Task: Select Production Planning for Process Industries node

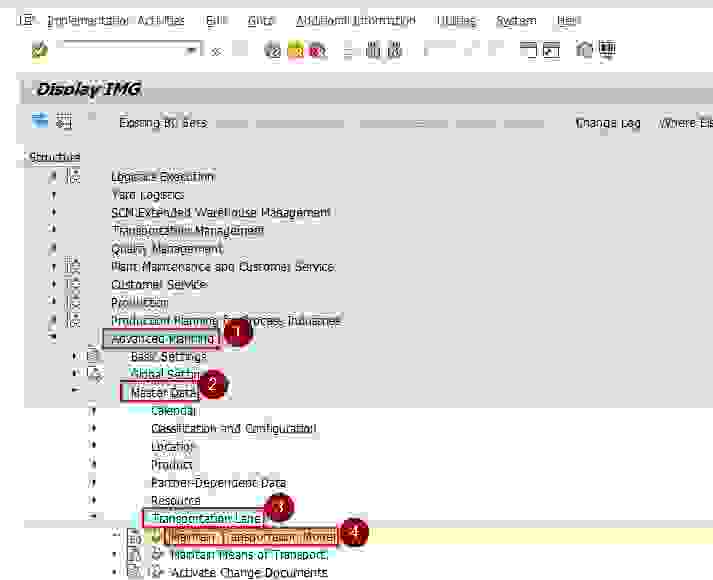Action: [226, 321]
